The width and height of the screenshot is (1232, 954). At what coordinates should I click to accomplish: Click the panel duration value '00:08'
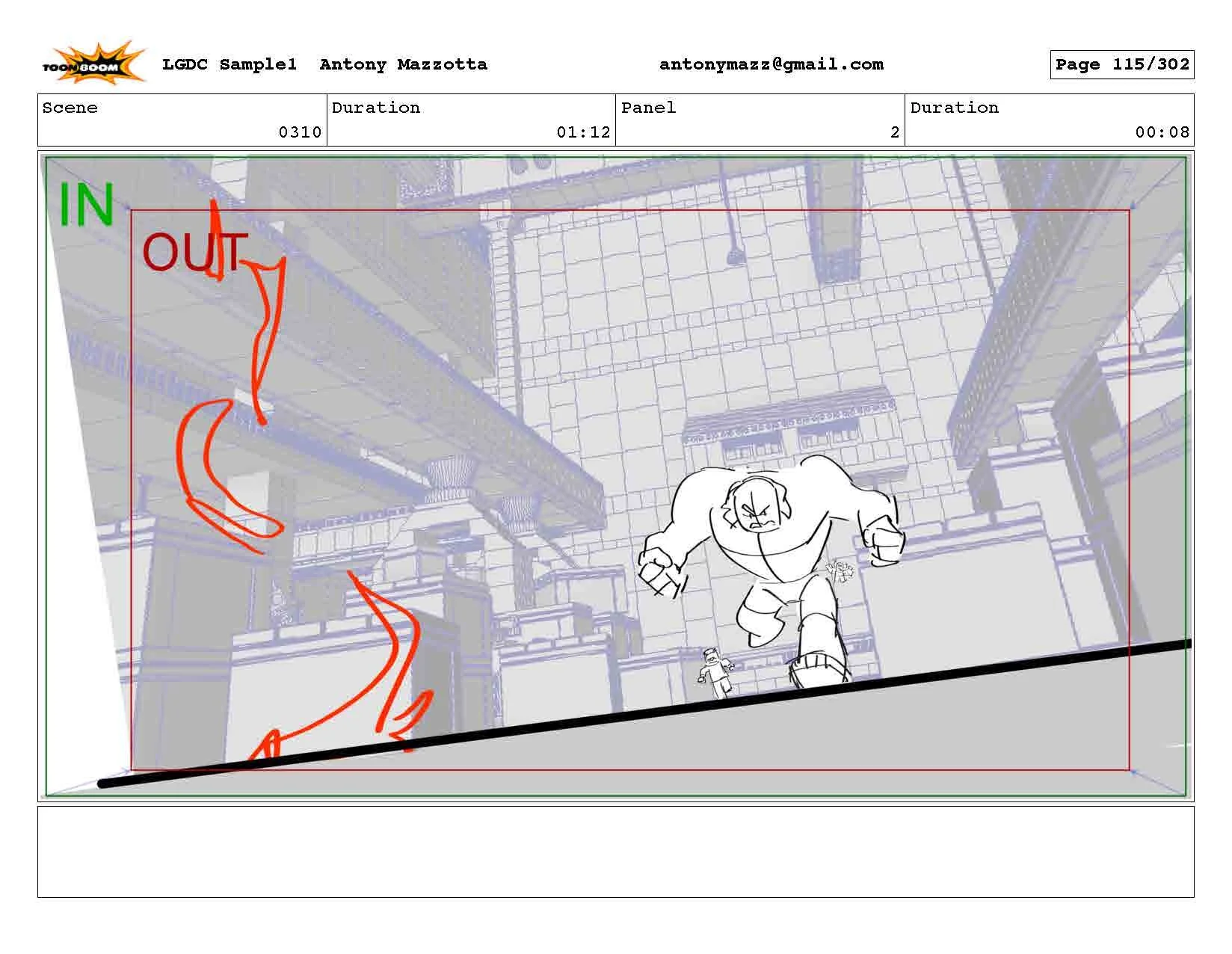(1162, 132)
